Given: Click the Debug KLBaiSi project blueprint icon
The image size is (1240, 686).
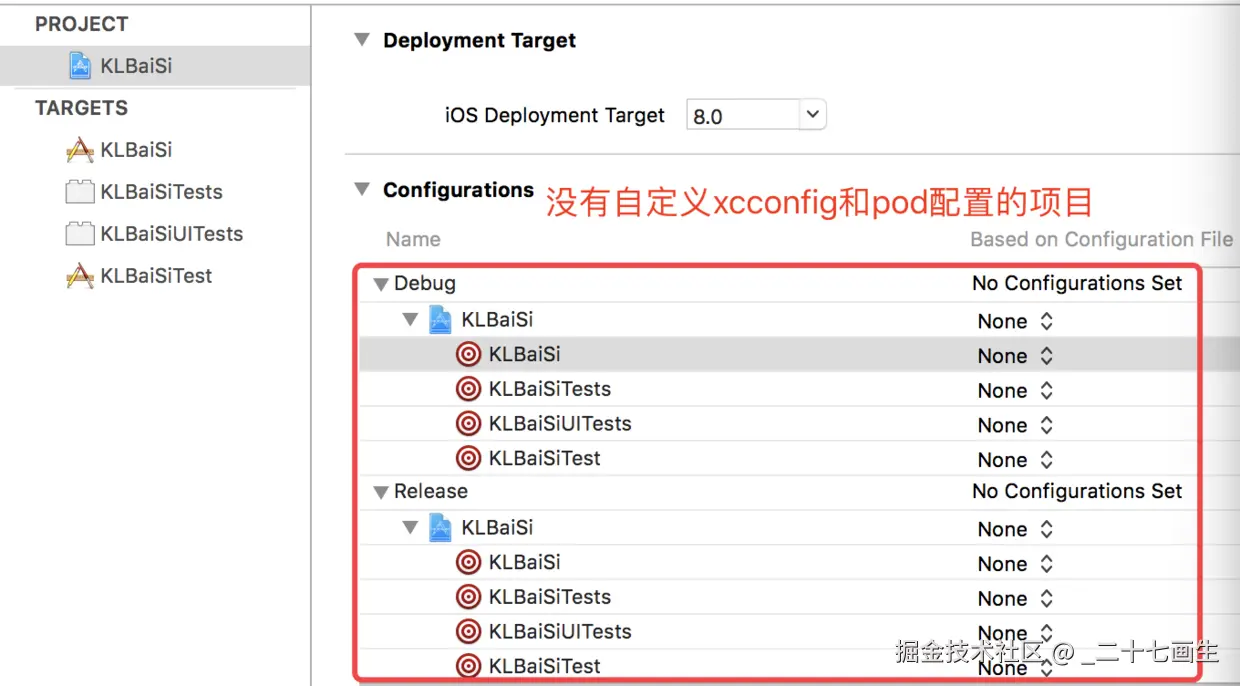Looking at the screenshot, I should pos(441,320).
